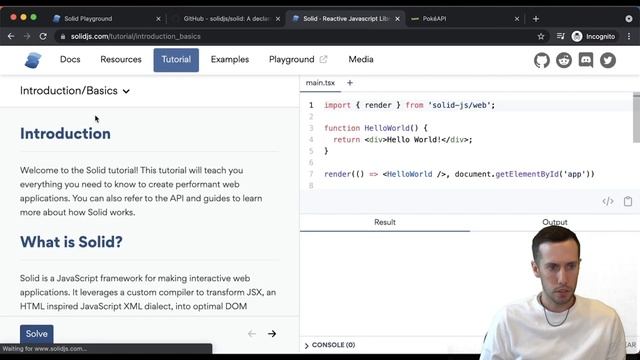Open the Incognito profile button

[x=593, y=36]
